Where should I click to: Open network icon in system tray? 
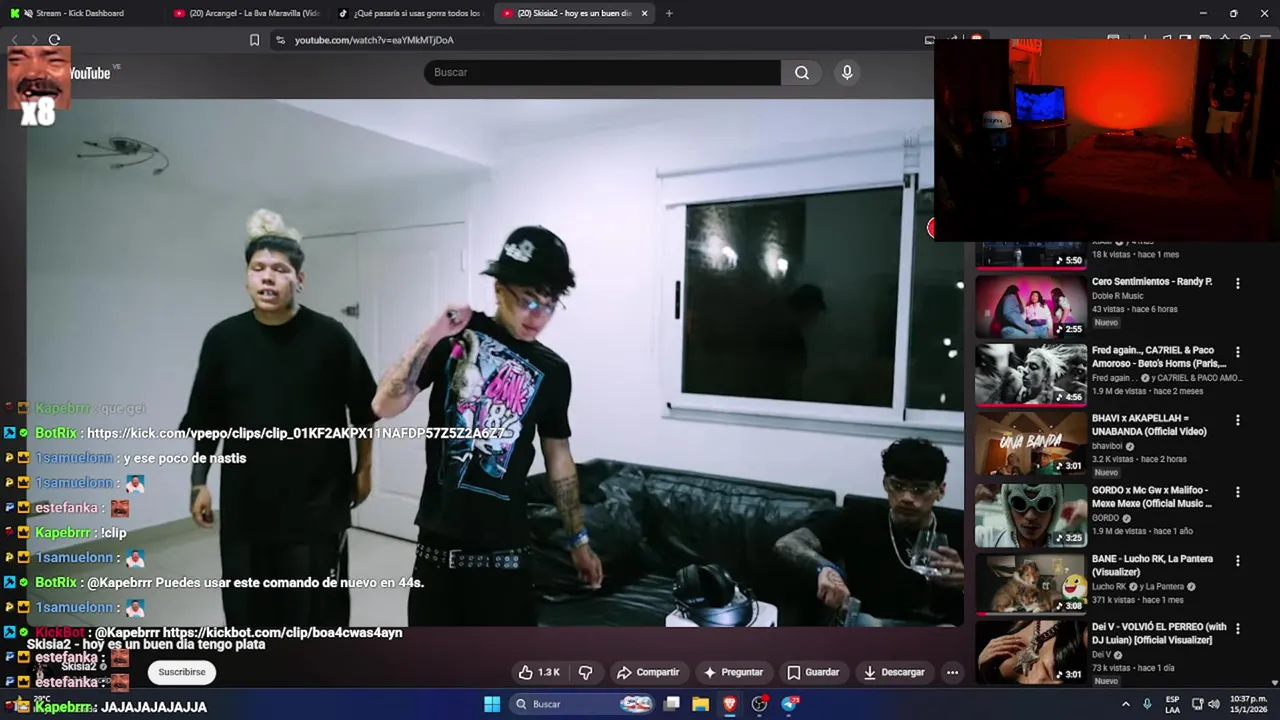coord(1198,704)
